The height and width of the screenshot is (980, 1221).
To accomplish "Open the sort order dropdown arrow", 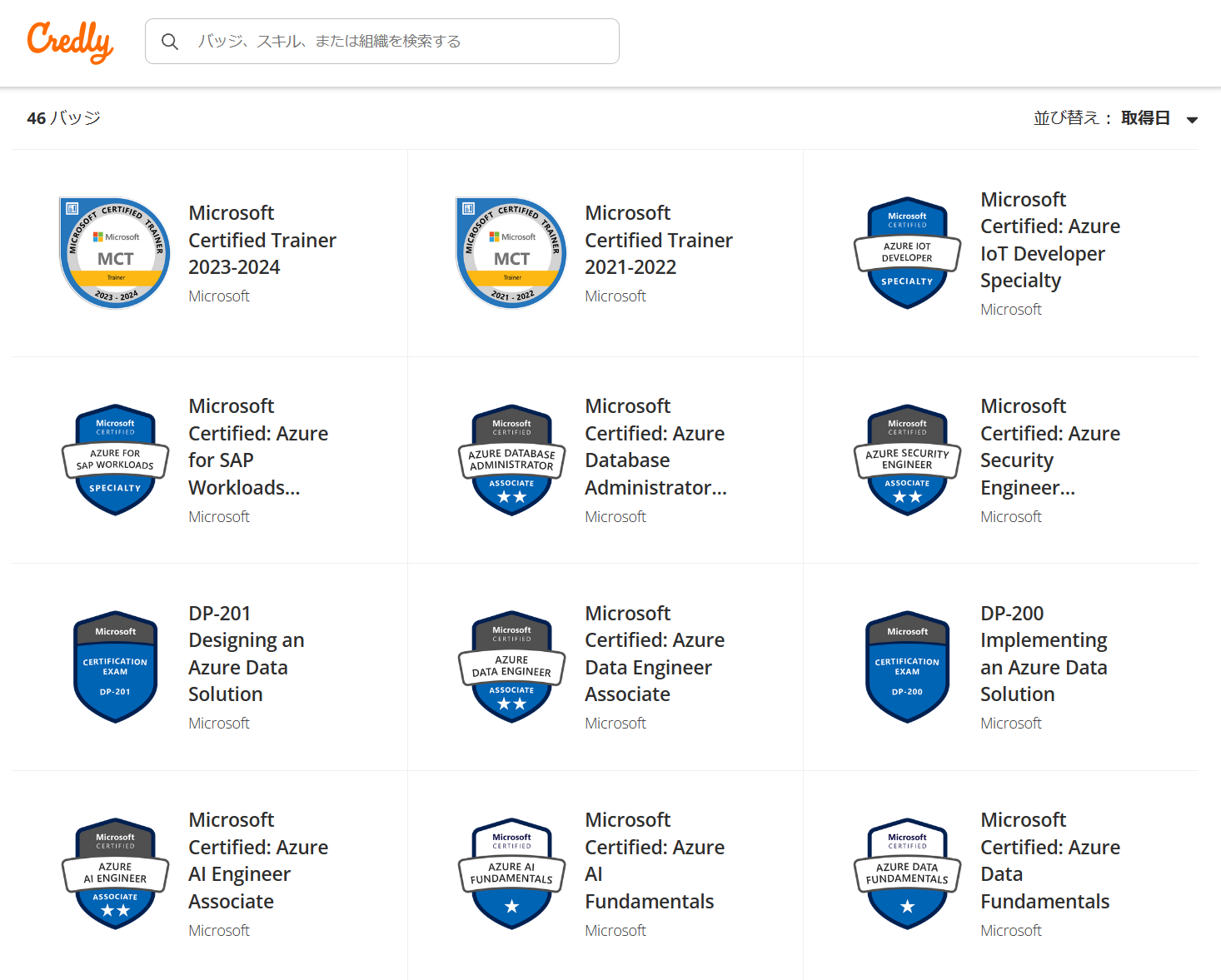I will pos(1192,120).
